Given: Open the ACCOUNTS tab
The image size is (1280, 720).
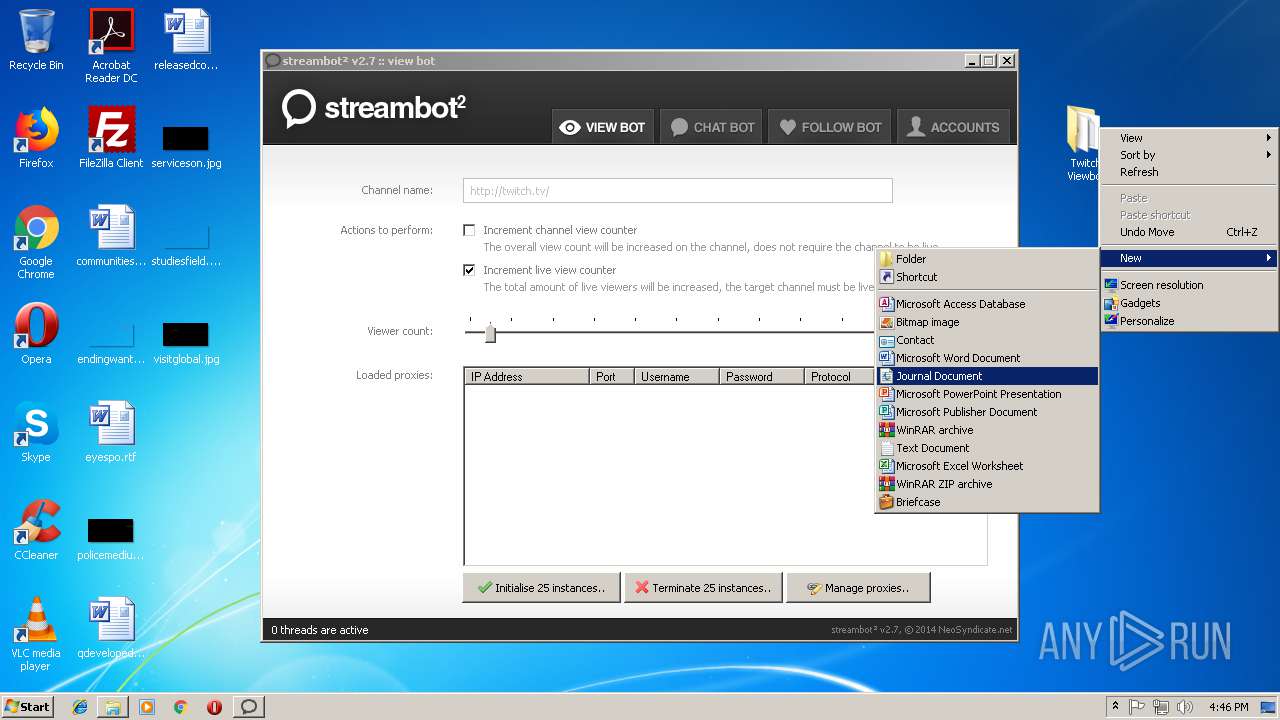Looking at the screenshot, I should pos(953,127).
